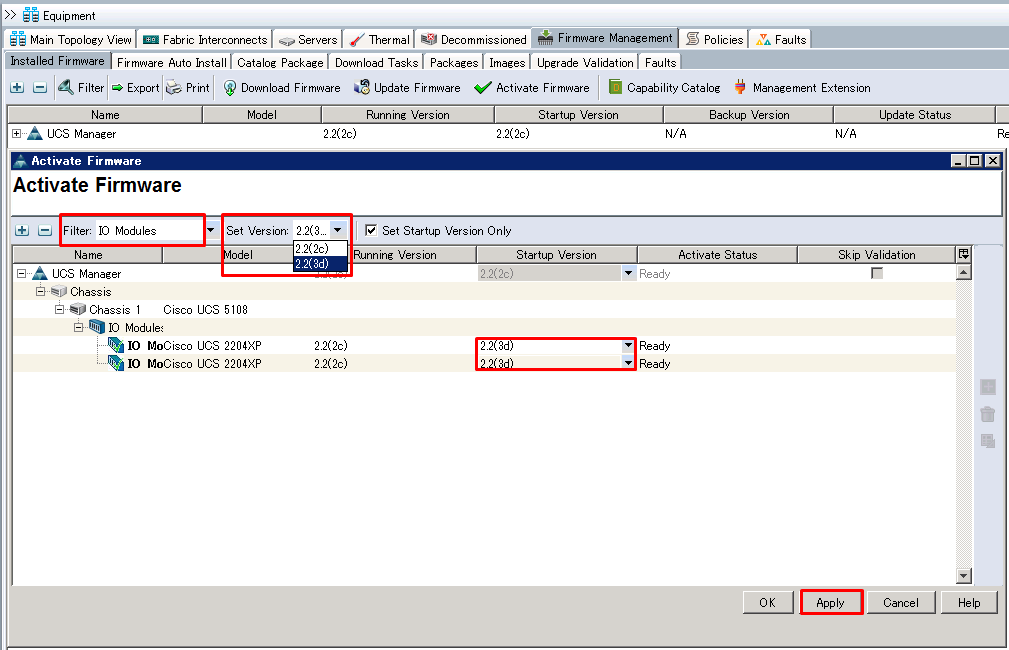Viewport: 1009px width, 650px height.
Task: Click the Export toolbar item
Action: pyautogui.click(x=135, y=88)
